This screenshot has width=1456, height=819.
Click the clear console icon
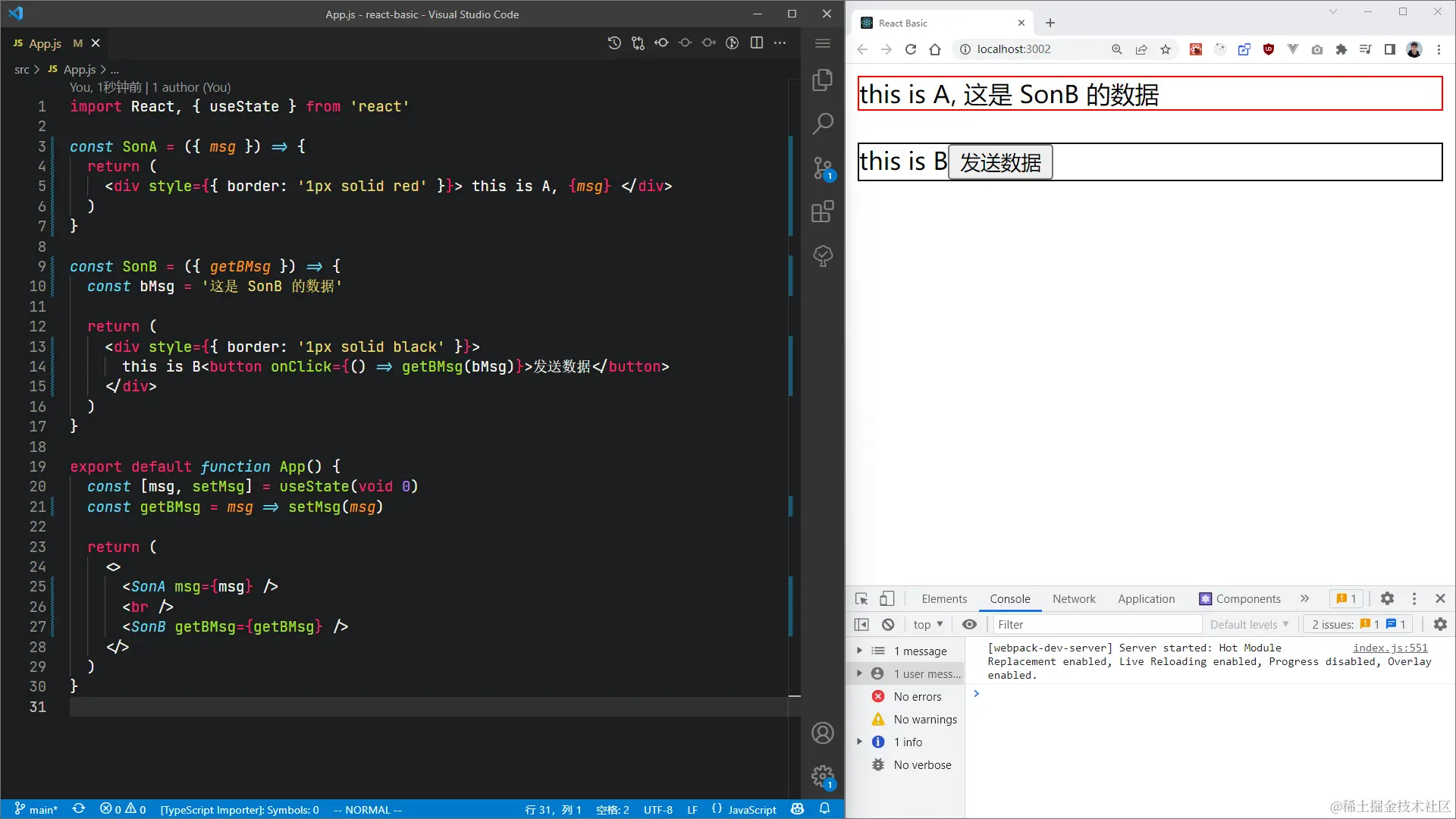click(887, 624)
